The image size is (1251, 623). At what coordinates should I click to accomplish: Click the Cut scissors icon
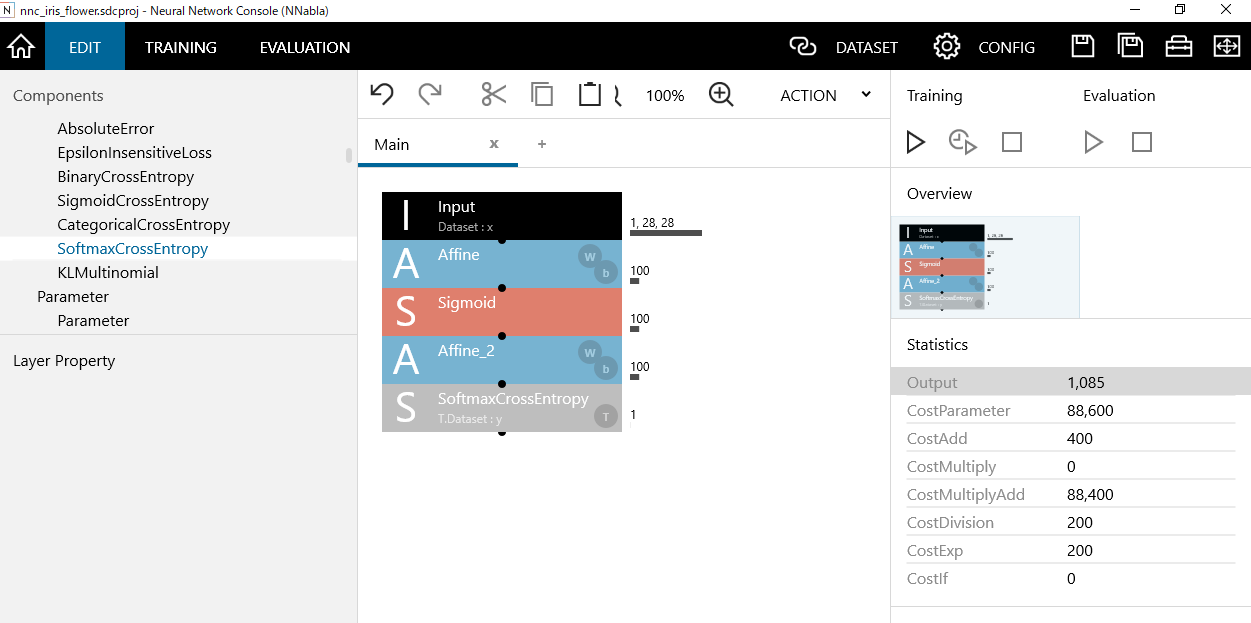point(493,95)
